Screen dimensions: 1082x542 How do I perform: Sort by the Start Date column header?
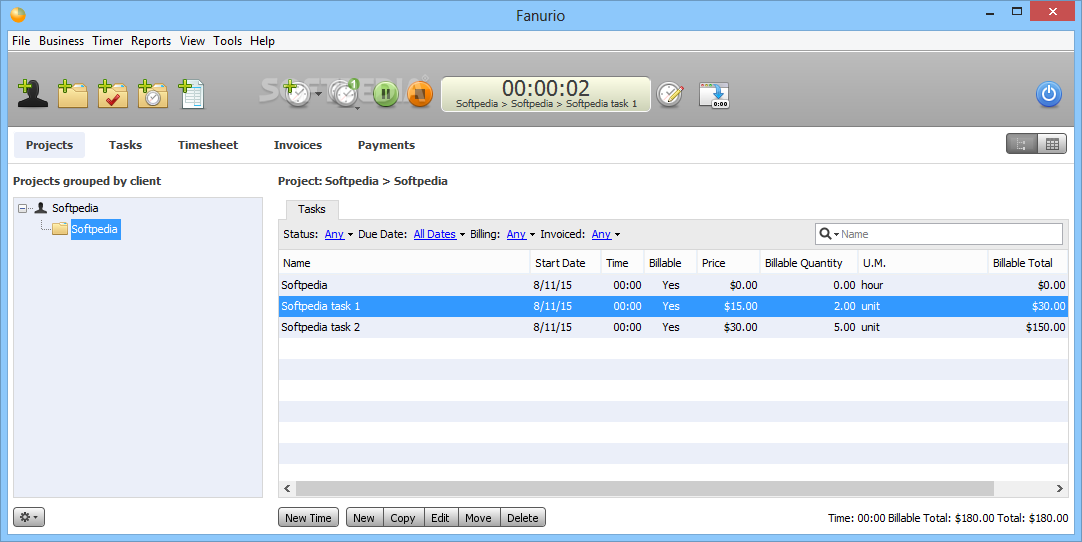coord(565,263)
